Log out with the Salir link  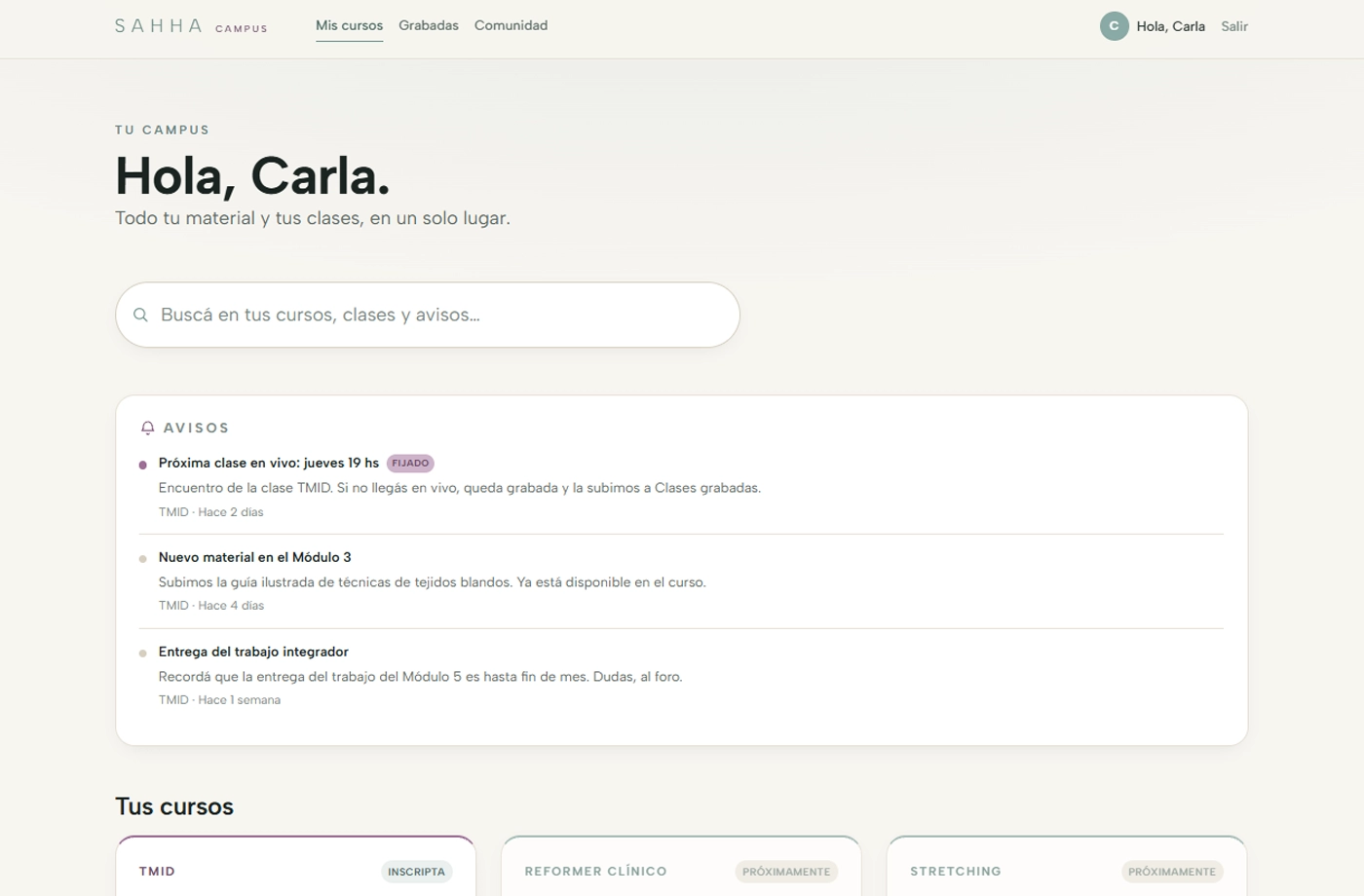pos(1234,26)
